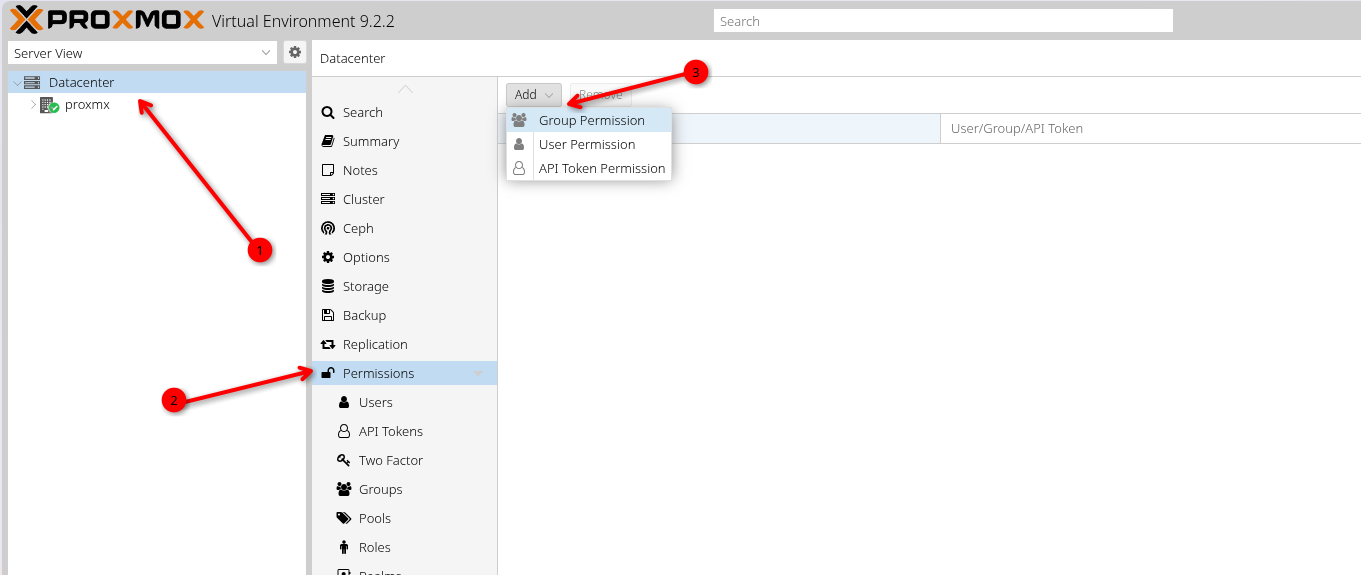This screenshot has width=1361, height=575.
Task: Click the Two Factor key icon
Action: pyautogui.click(x=343, y=461)
